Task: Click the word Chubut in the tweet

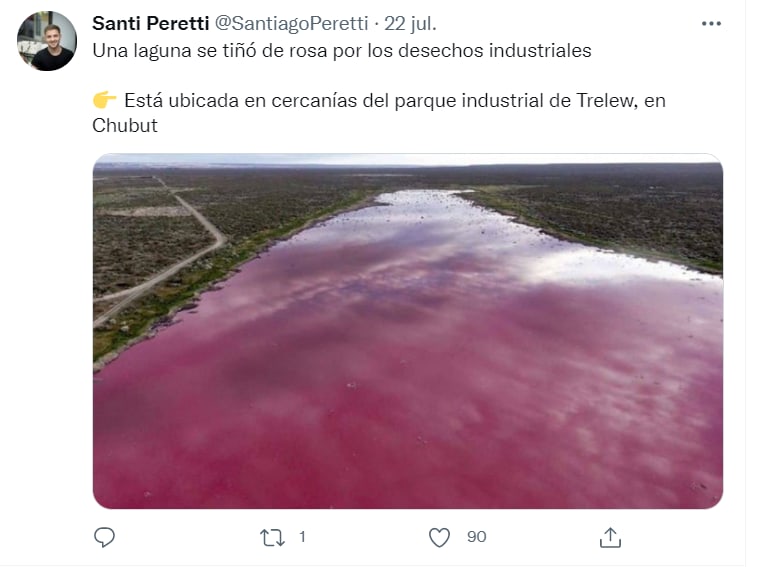Action: click(125, 125)
